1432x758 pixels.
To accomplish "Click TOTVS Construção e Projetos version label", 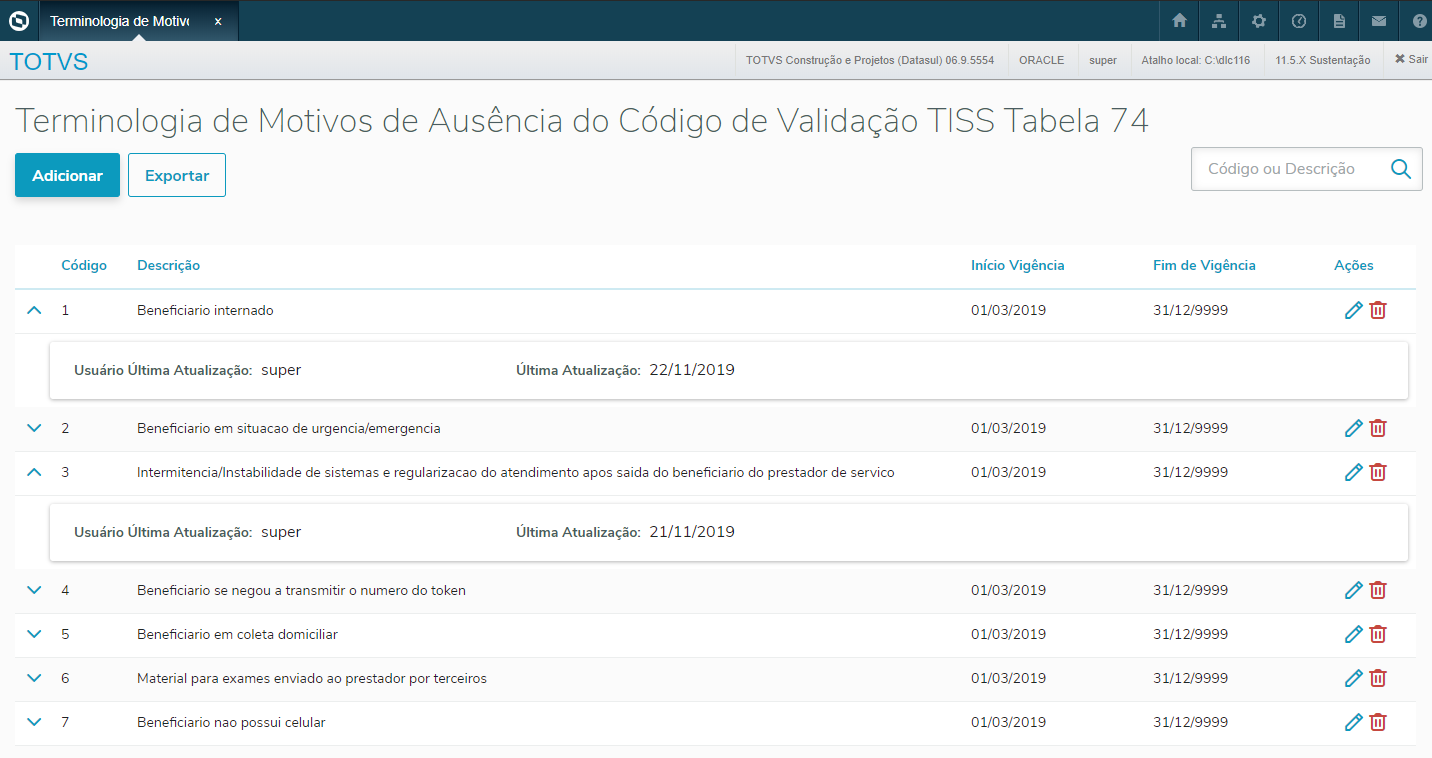I will (x=870, y=60).
